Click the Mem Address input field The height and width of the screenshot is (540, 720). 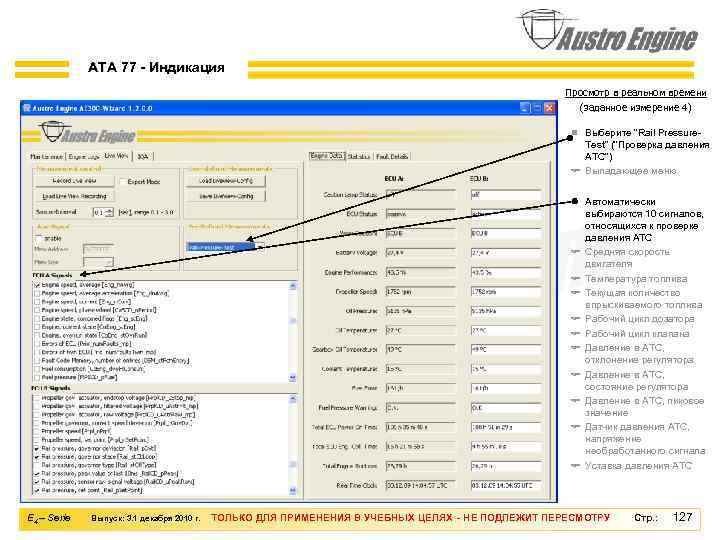pos(98,249)
